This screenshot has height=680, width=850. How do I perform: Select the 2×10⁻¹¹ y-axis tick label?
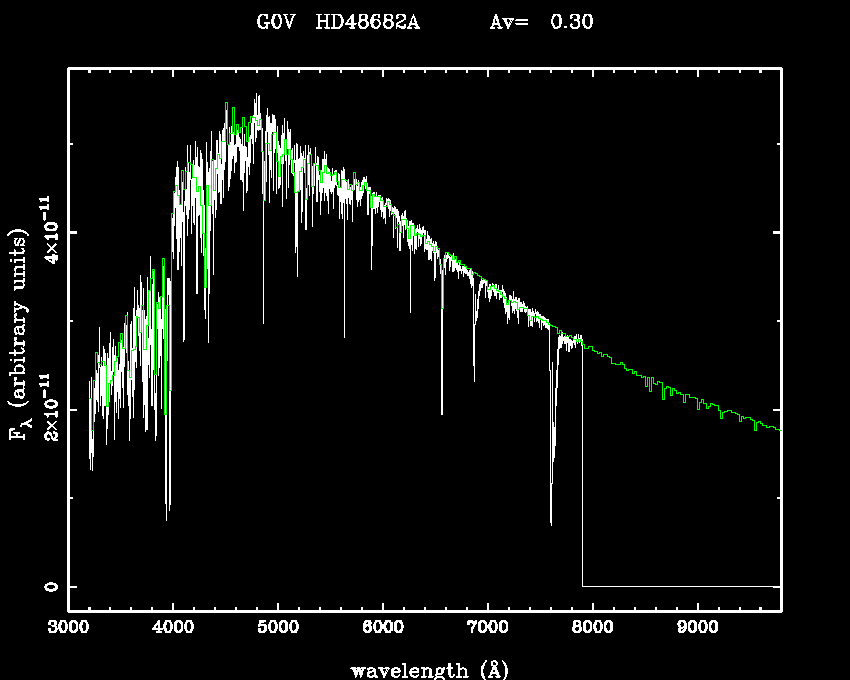(x=48, y=408)
